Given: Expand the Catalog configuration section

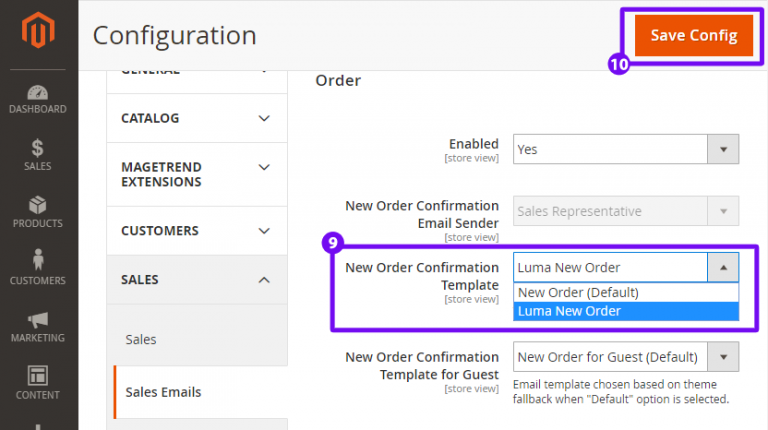Looking at the screenshot, I should [x=196, y=118].
